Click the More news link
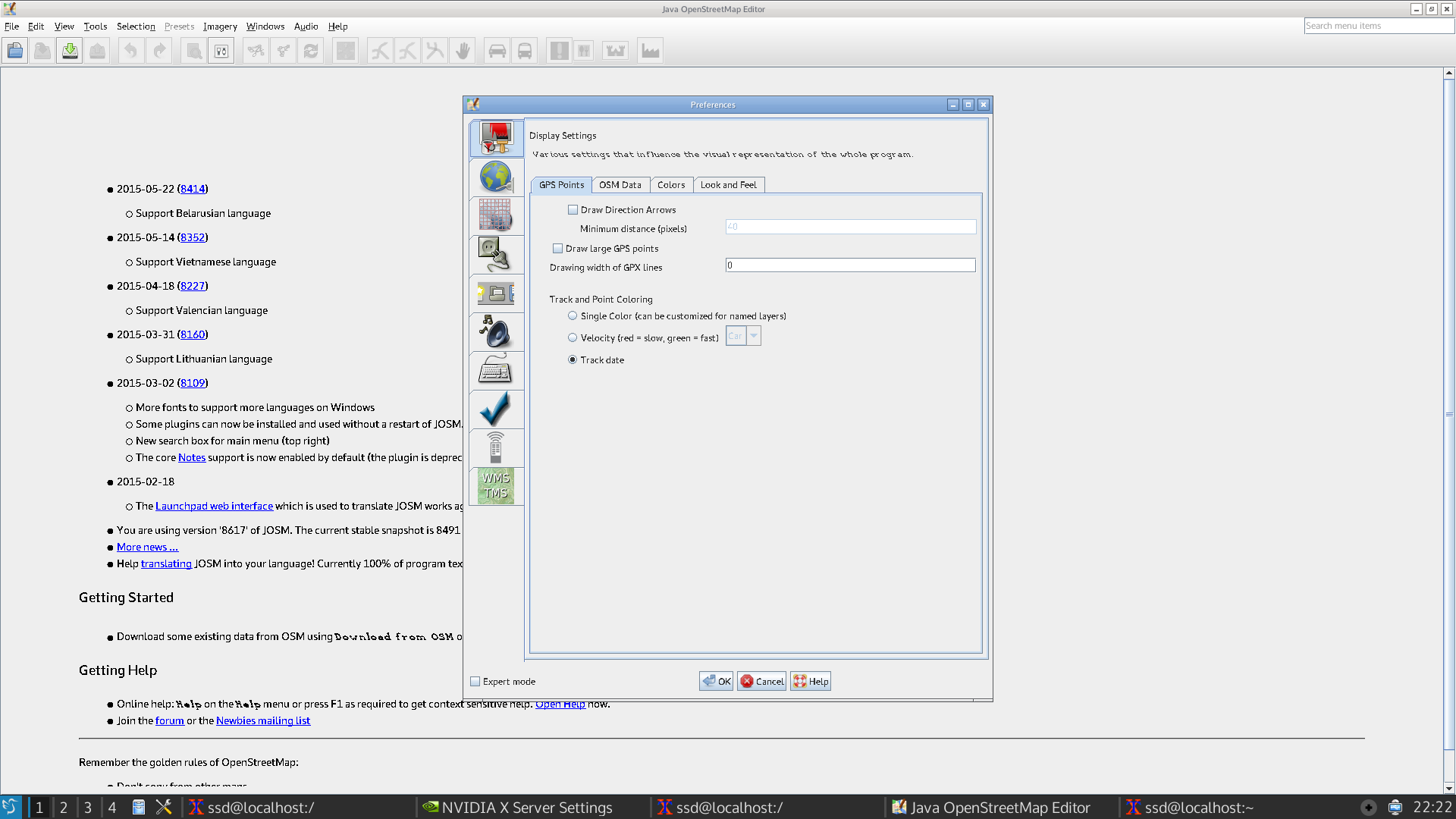Screen dimensions: 1456x819 (x=147, y=547)
